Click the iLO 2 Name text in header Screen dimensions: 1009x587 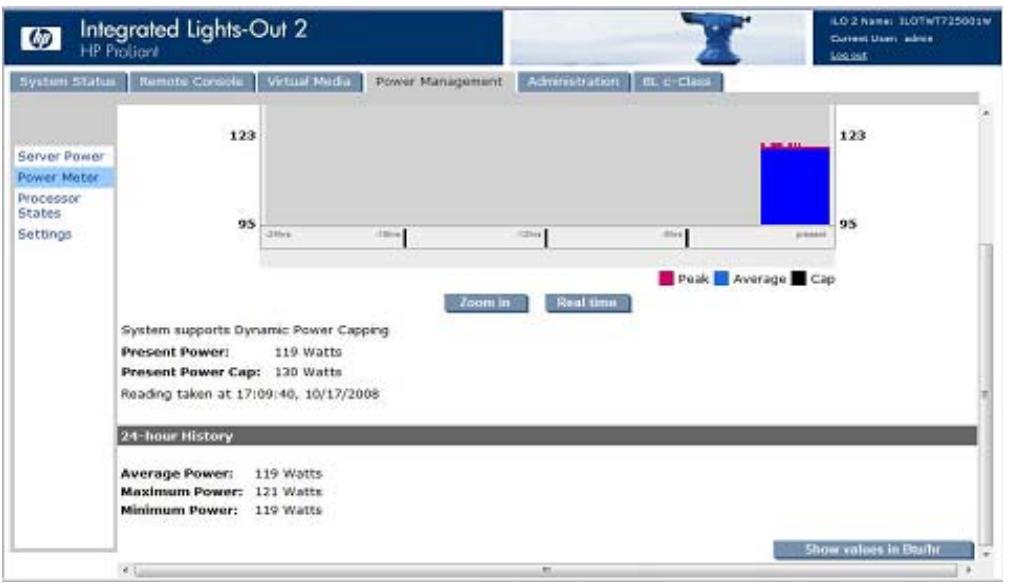click(910, 21)
